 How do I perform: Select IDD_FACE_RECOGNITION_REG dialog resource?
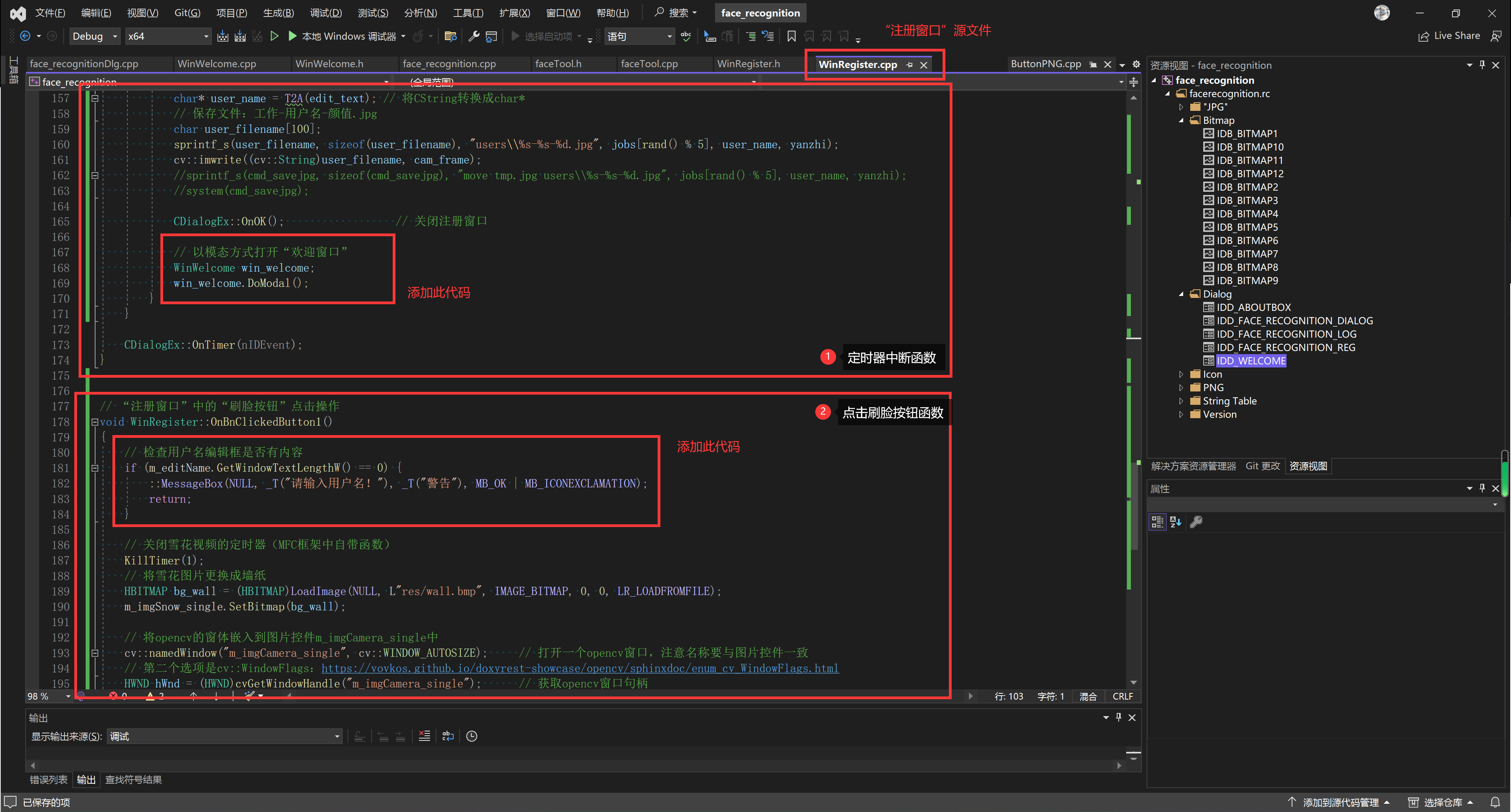(1285, 347)
